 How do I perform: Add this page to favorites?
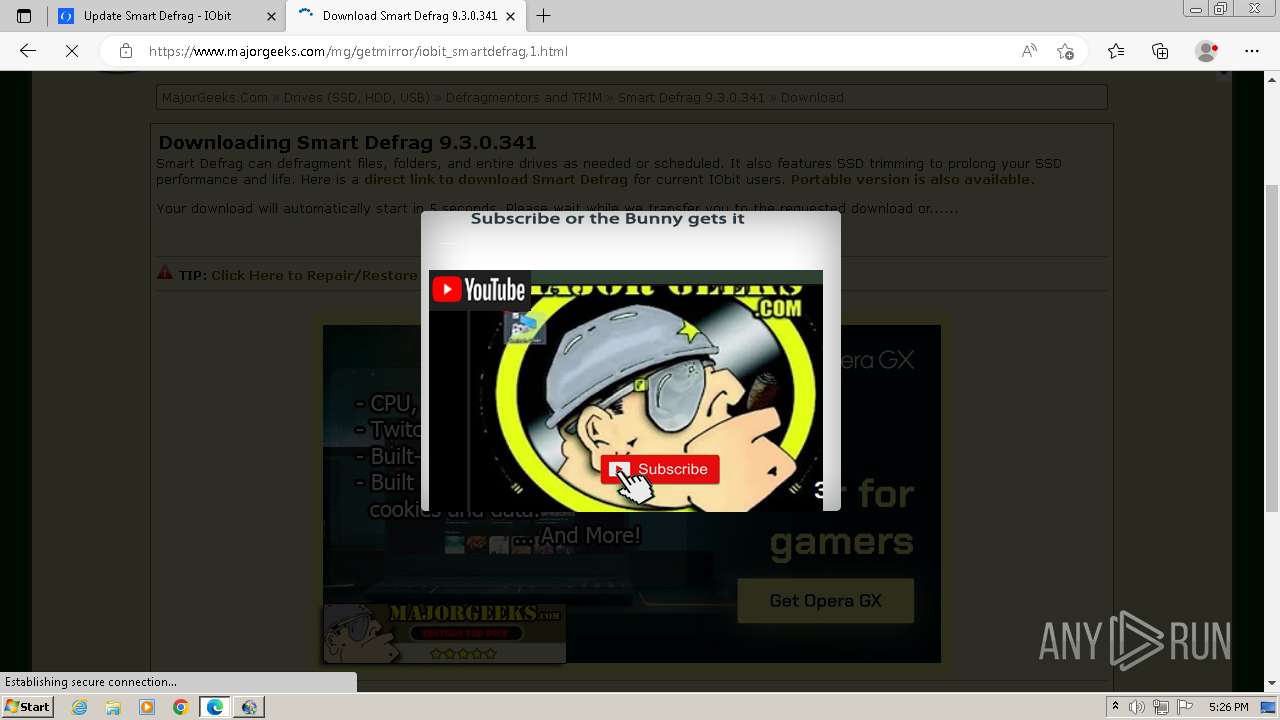[x=1066, y=51]
